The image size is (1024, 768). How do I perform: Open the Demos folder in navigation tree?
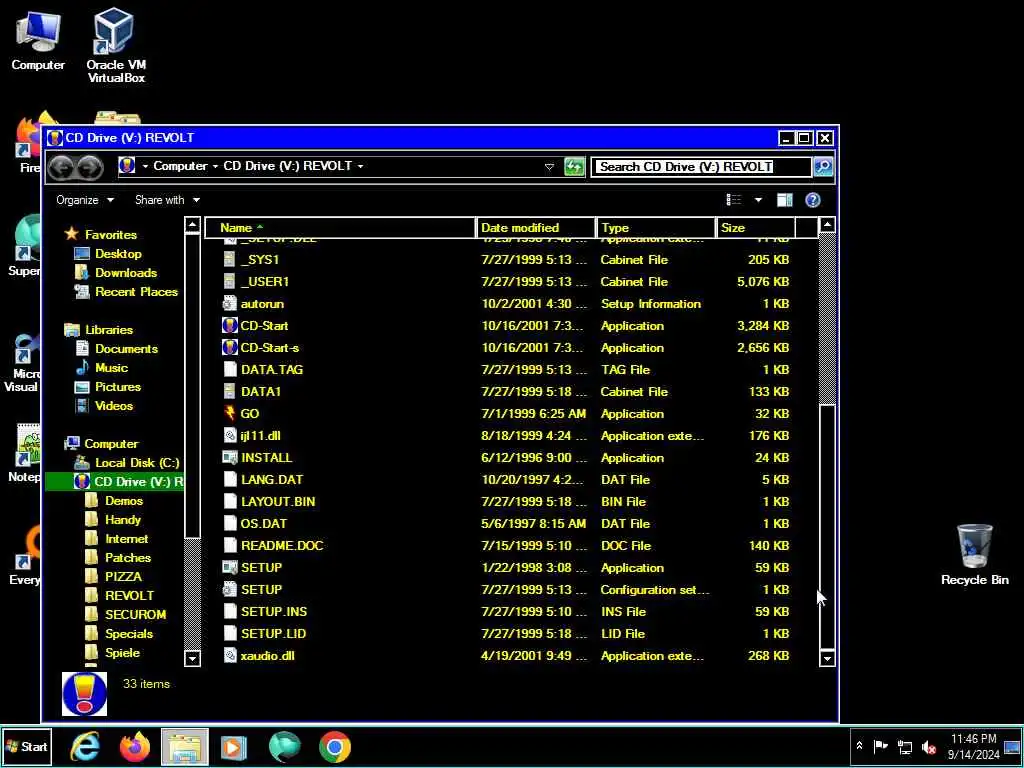pyautogui.click(x=123, y=500)
